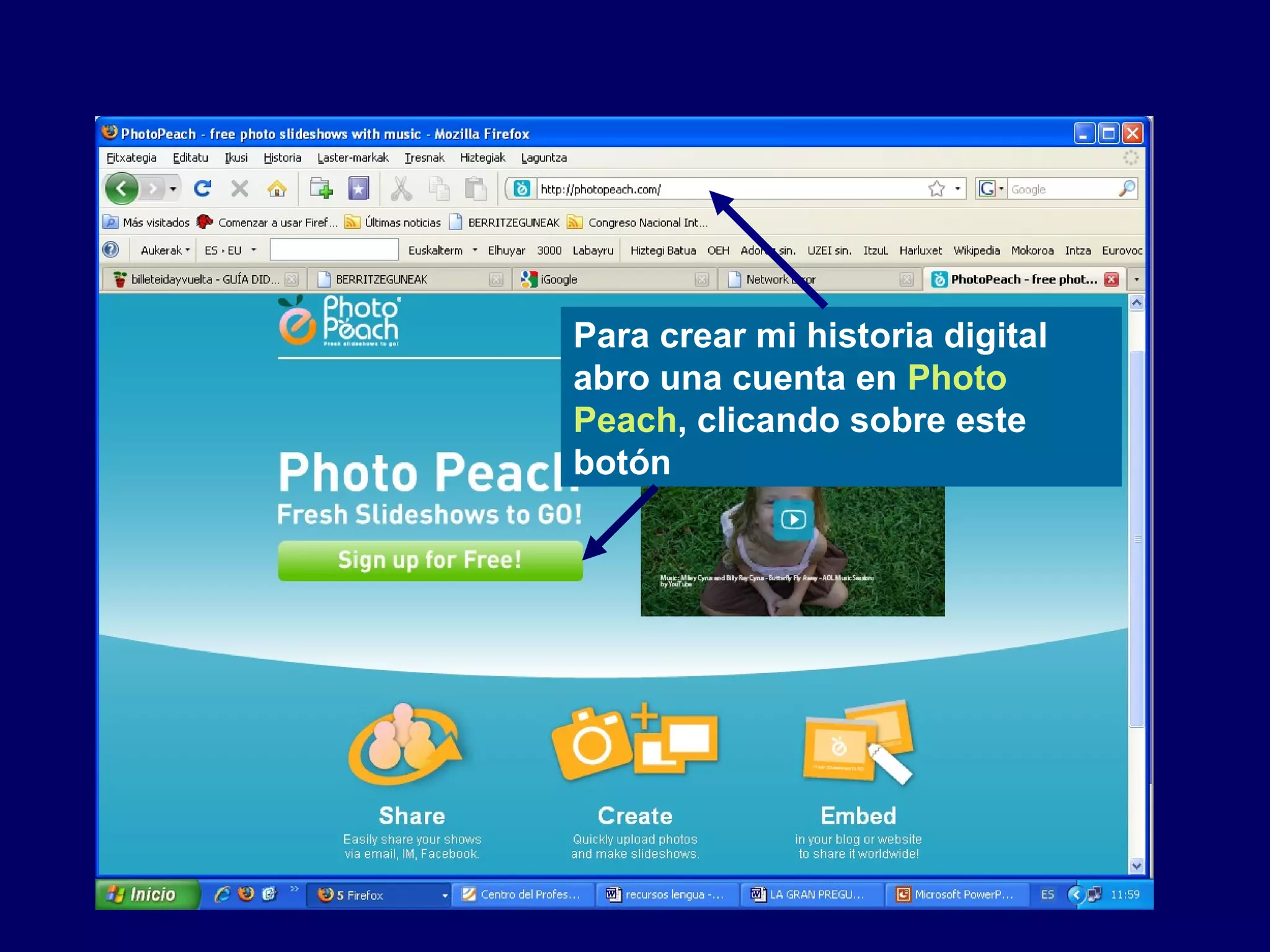Click the Elhuyar dictionary button
This screenshot has height=952, width=1270.
(506, 250)
